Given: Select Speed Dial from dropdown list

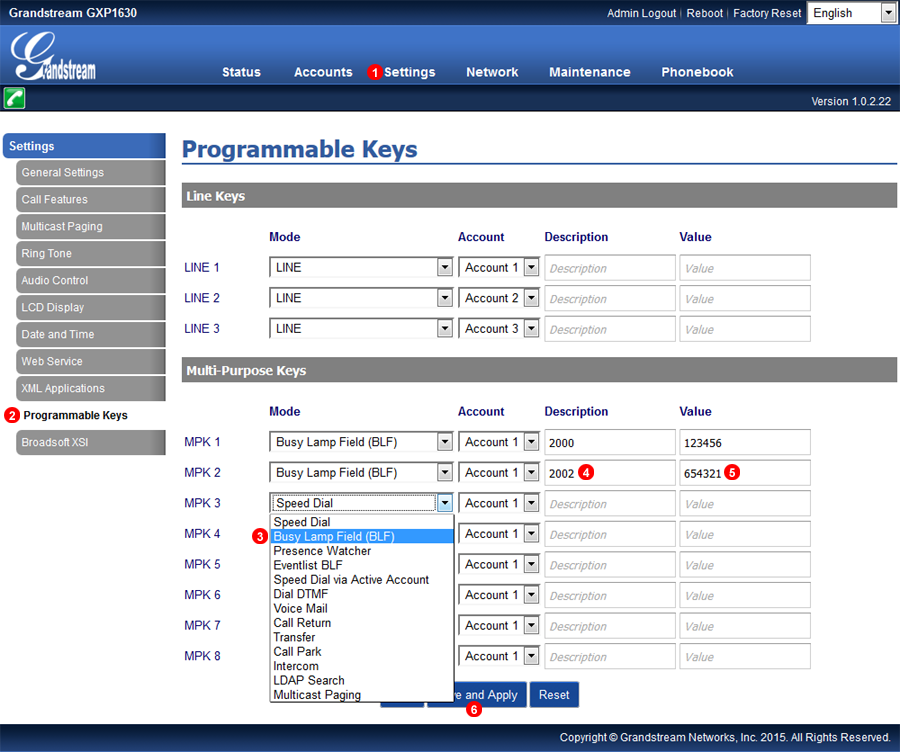Looking at the screenshot, I should [x=362, y=522].
